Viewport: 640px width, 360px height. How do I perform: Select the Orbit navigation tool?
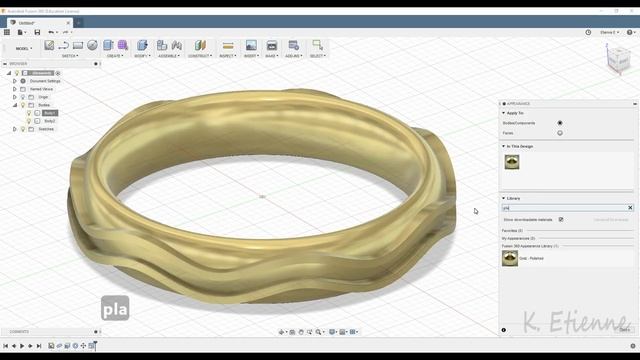(x=281, y=332)
